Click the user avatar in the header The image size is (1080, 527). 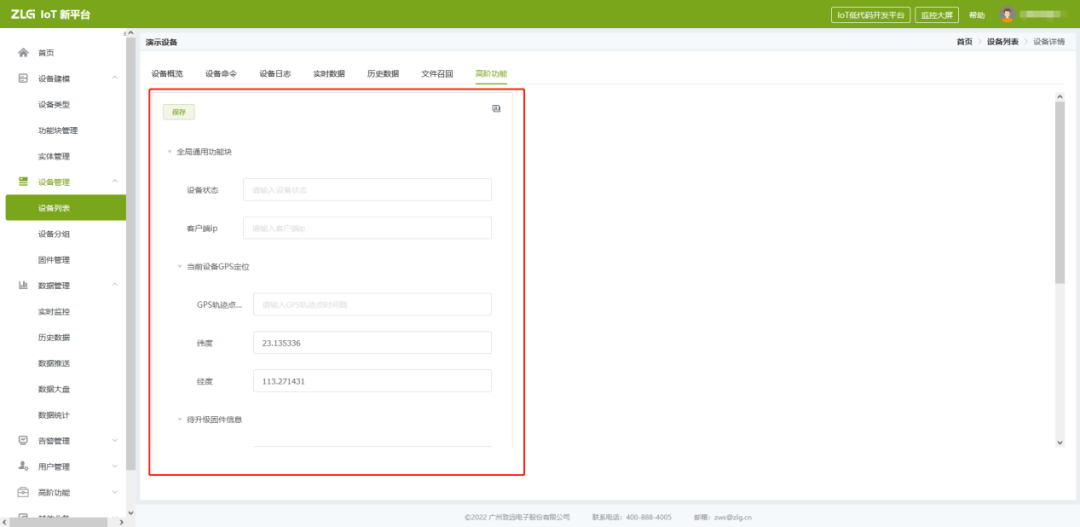pos(1008,14)
